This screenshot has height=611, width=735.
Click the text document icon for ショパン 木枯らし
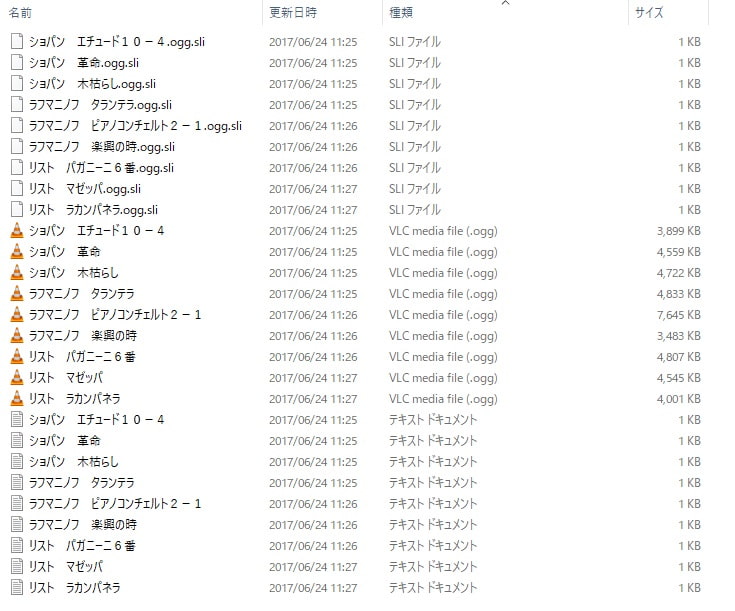17,461
